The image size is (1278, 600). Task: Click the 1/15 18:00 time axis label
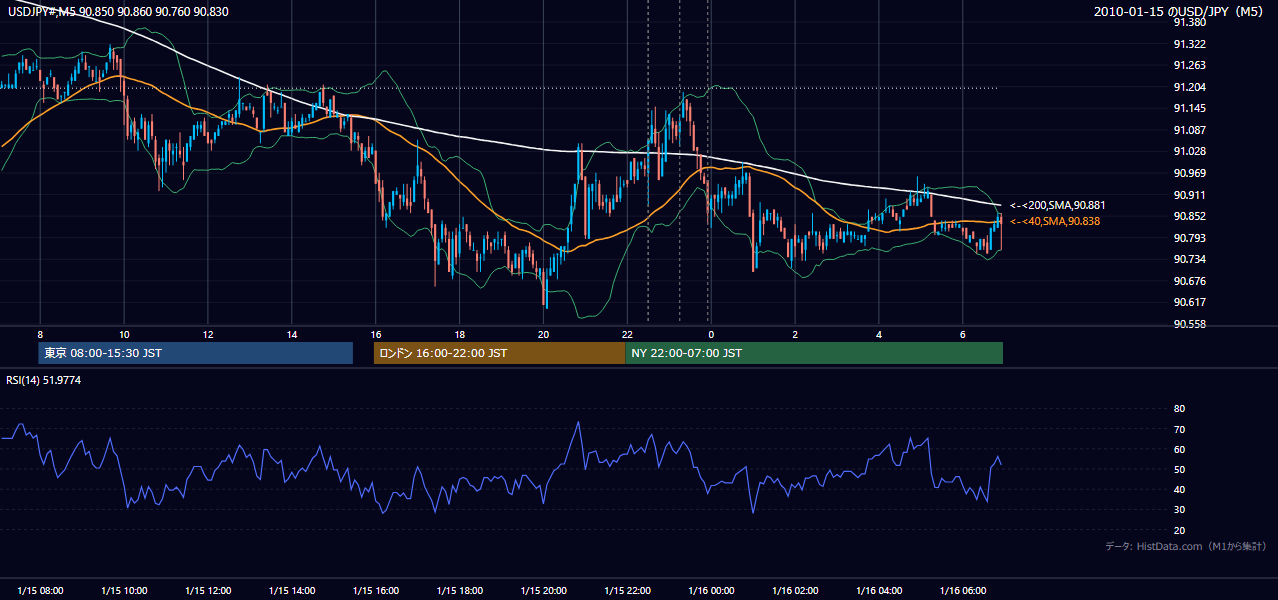(460, 590)
